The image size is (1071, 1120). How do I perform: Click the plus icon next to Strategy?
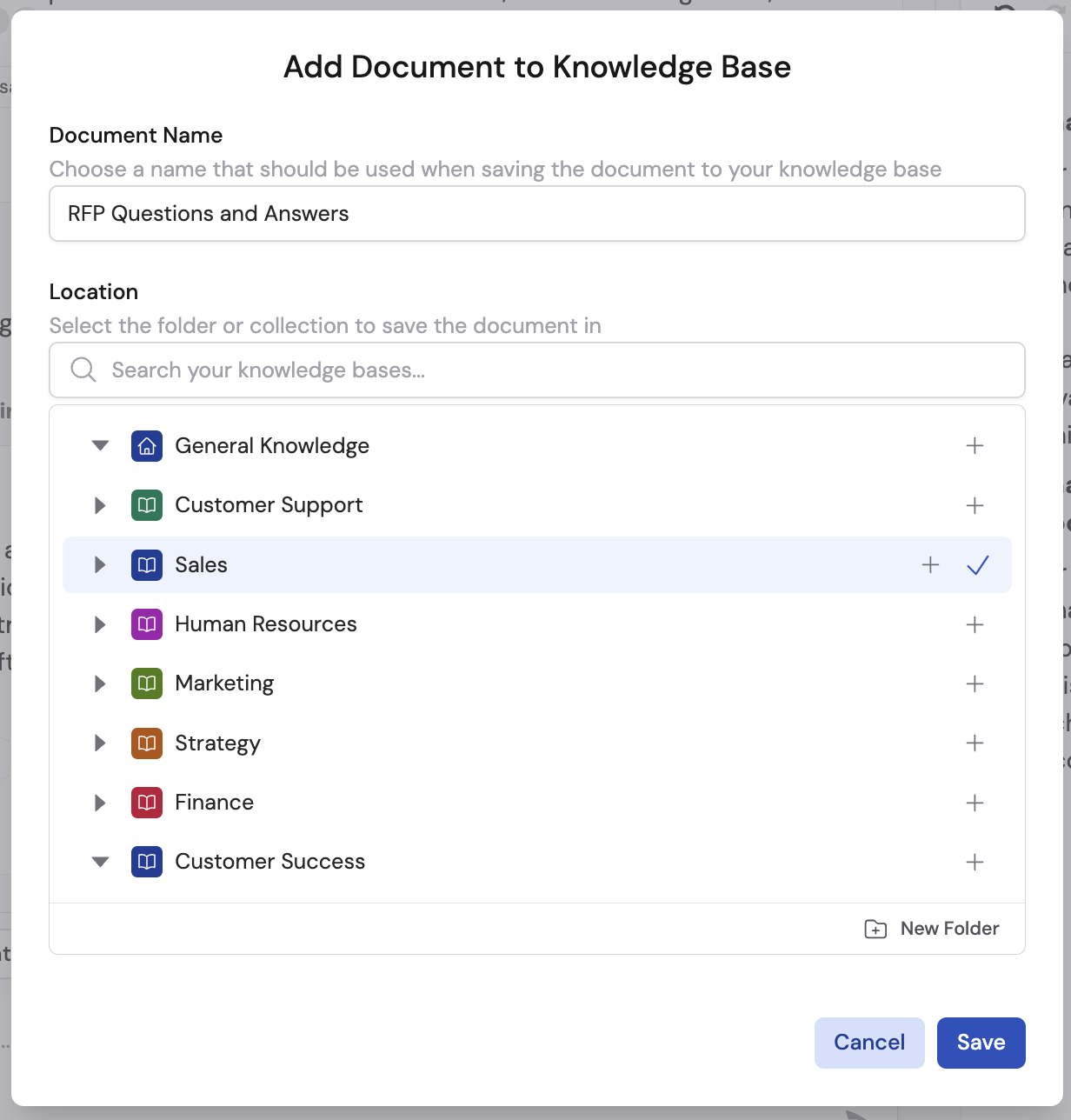[x=975, y=743]
